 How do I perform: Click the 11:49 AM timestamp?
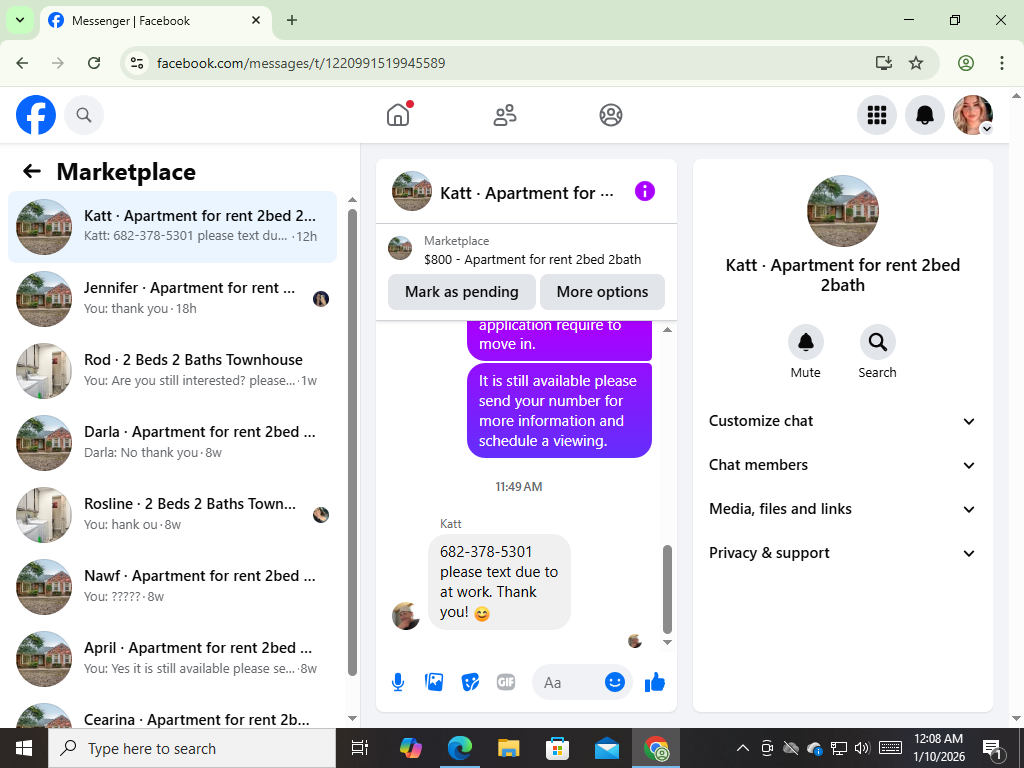pos(519,487)
